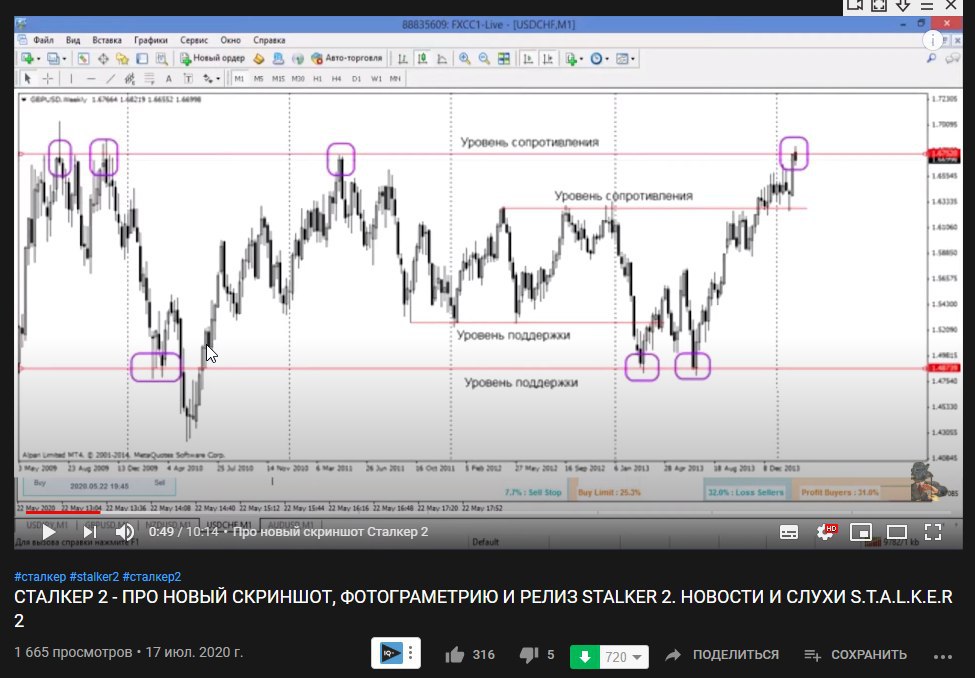Image resolution: width=975 pixels, height=678 pixels.
Task: Select the trendline drawing tool
Action: point(111,78)
